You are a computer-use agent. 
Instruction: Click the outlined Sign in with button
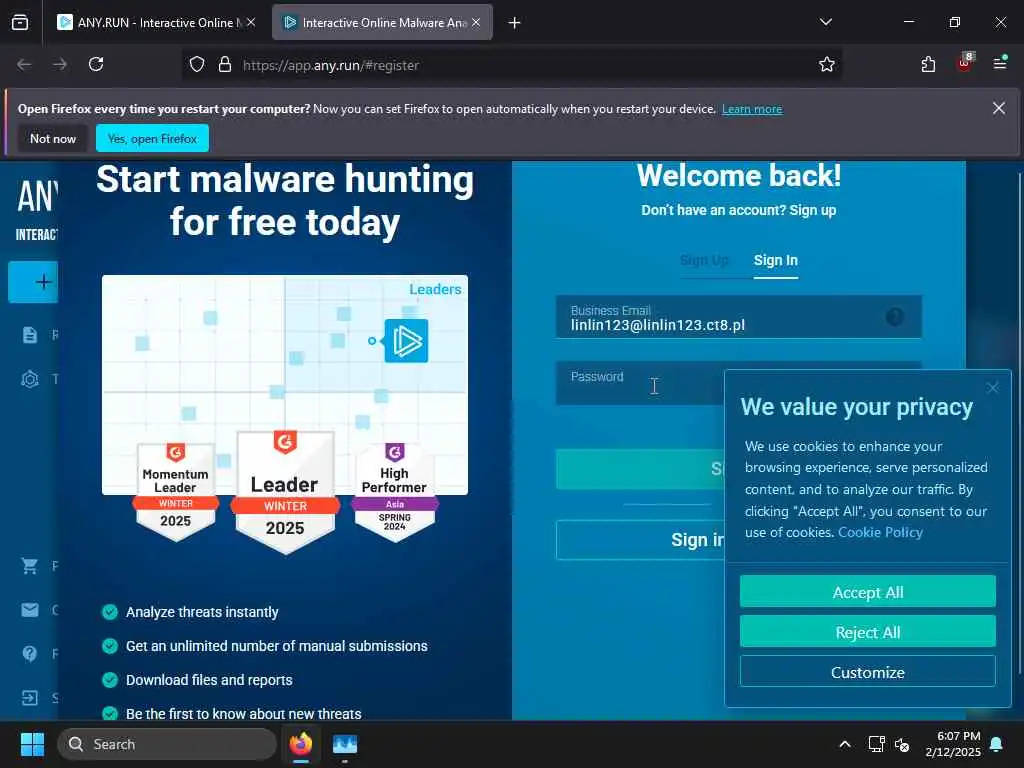tap(640, 540)
